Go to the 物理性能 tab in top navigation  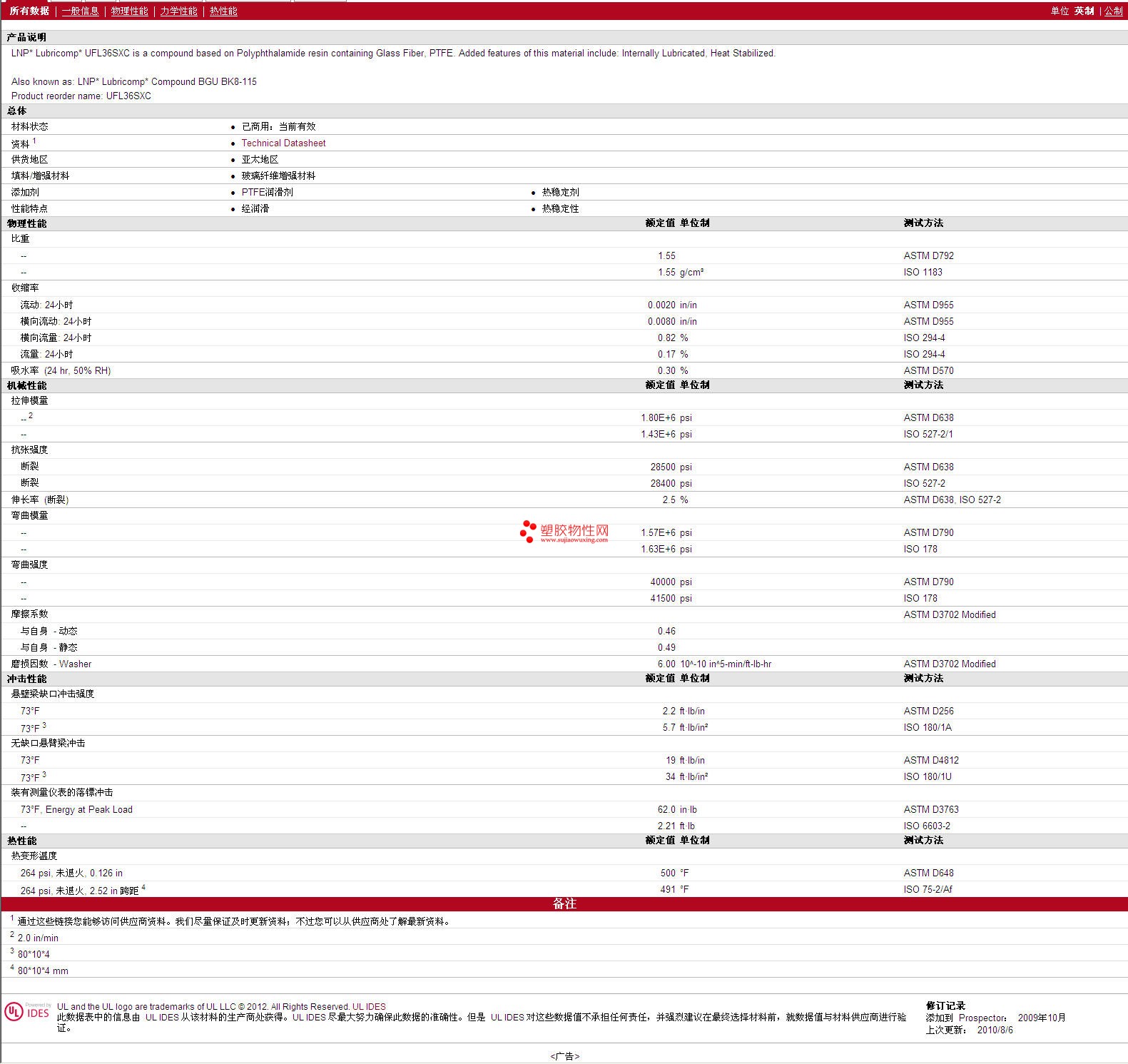pos(130,11)
